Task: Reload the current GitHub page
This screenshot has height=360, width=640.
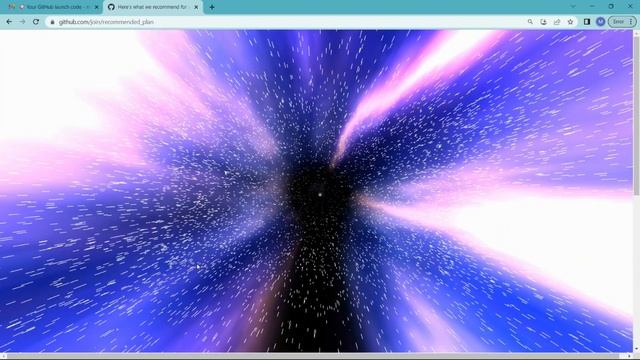Action: [x=36, y=22]
